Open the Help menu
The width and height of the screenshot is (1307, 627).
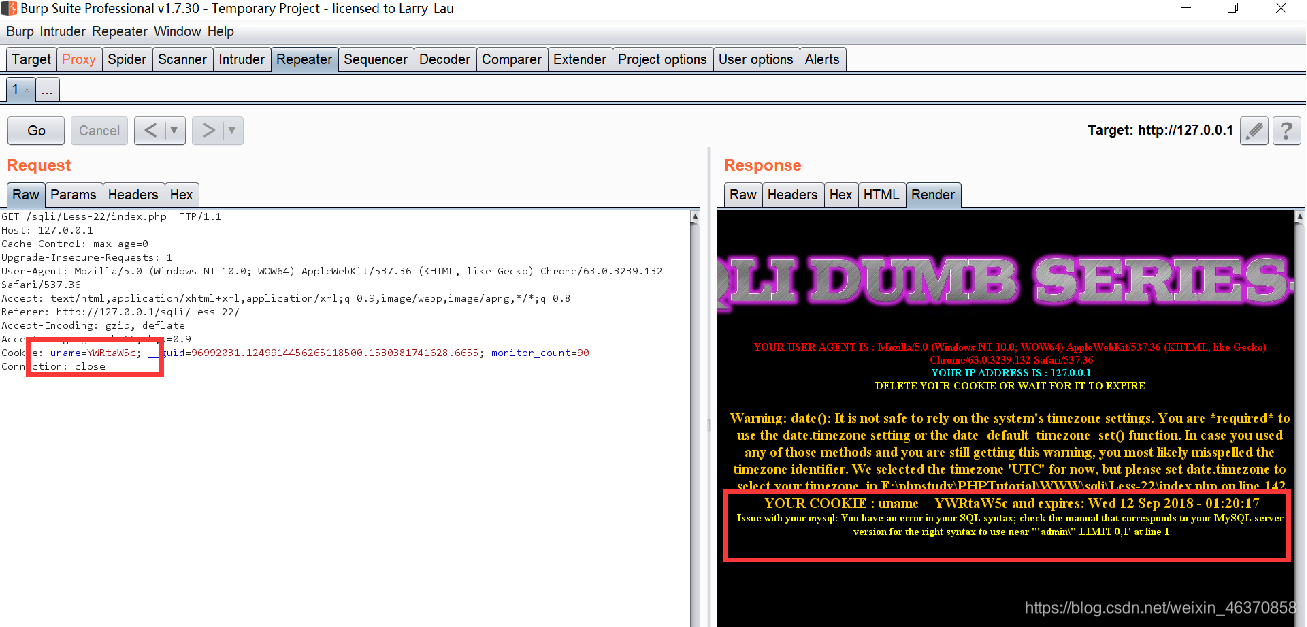(x=220, y=31)
